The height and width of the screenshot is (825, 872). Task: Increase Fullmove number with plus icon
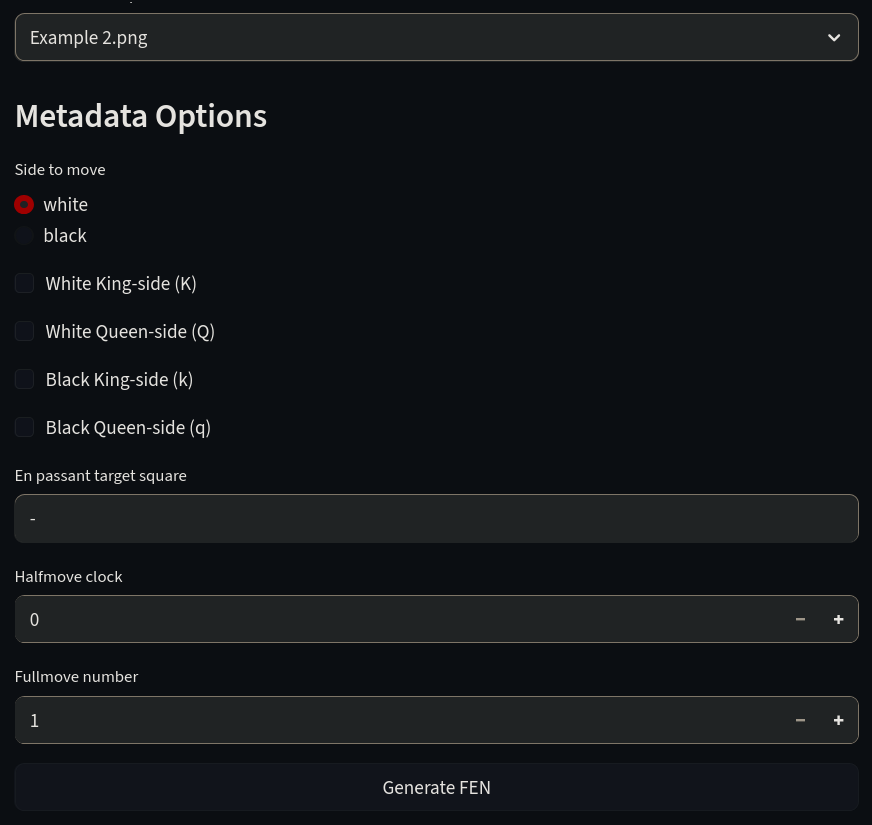click(839, 720)
